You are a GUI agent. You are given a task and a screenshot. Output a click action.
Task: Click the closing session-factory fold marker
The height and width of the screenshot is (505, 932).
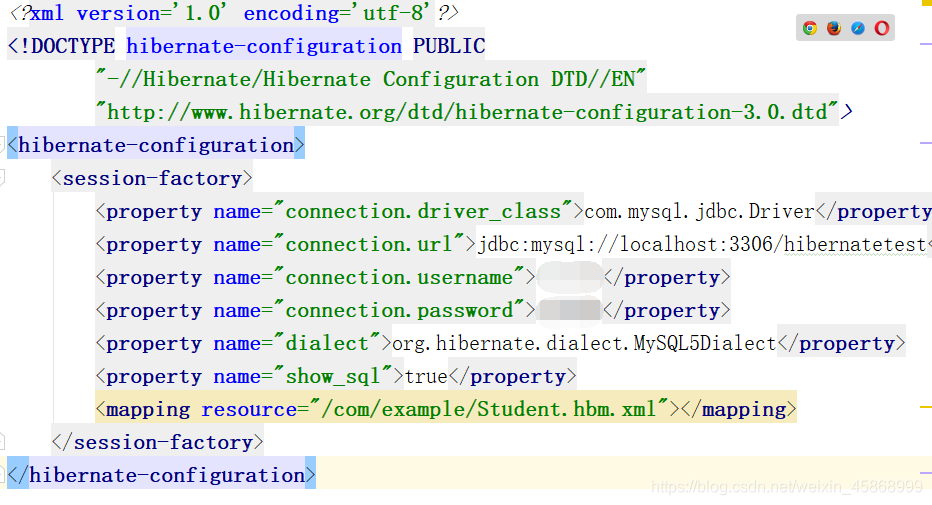(x=2, y=441)
